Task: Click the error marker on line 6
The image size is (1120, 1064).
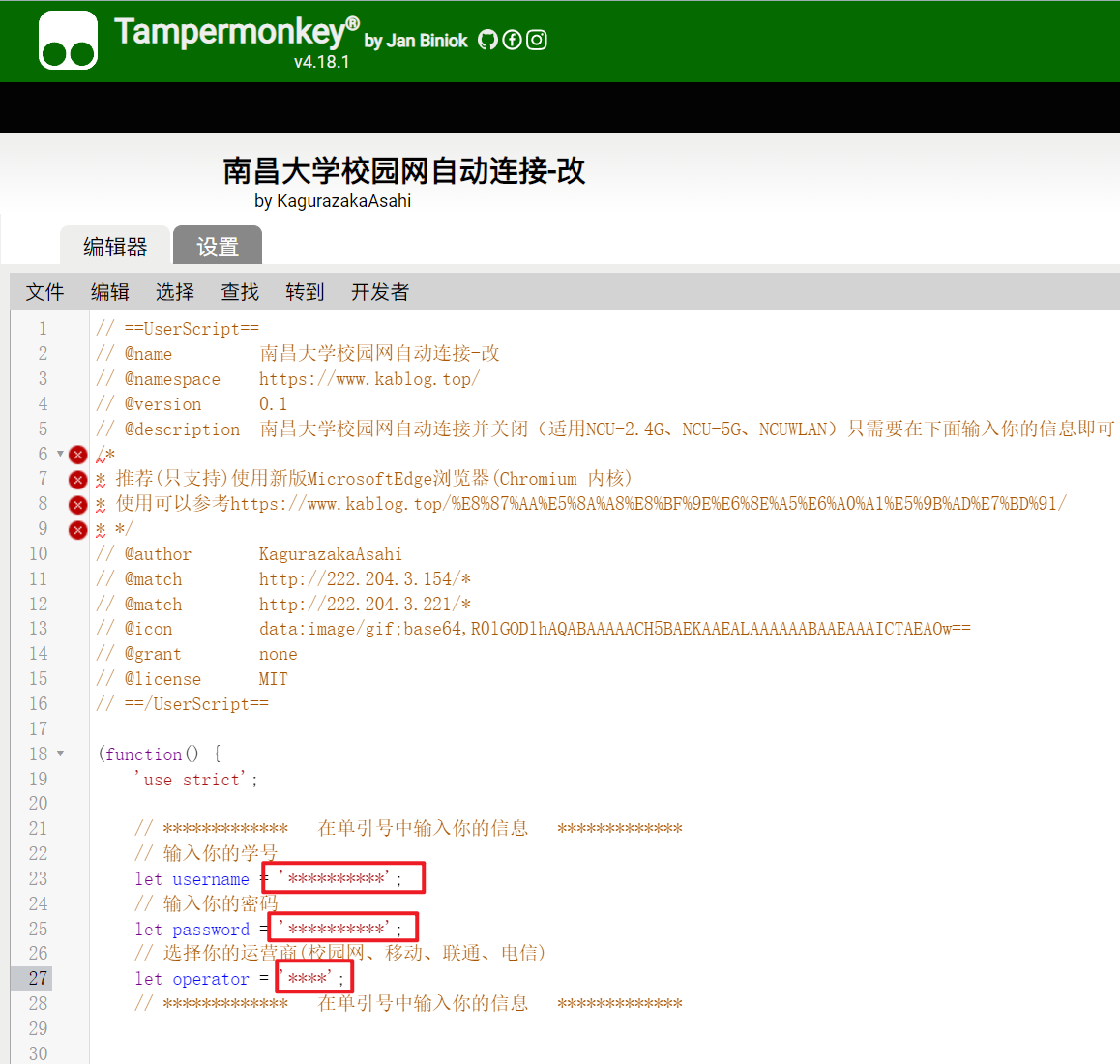Action: [x=78, y=455]
